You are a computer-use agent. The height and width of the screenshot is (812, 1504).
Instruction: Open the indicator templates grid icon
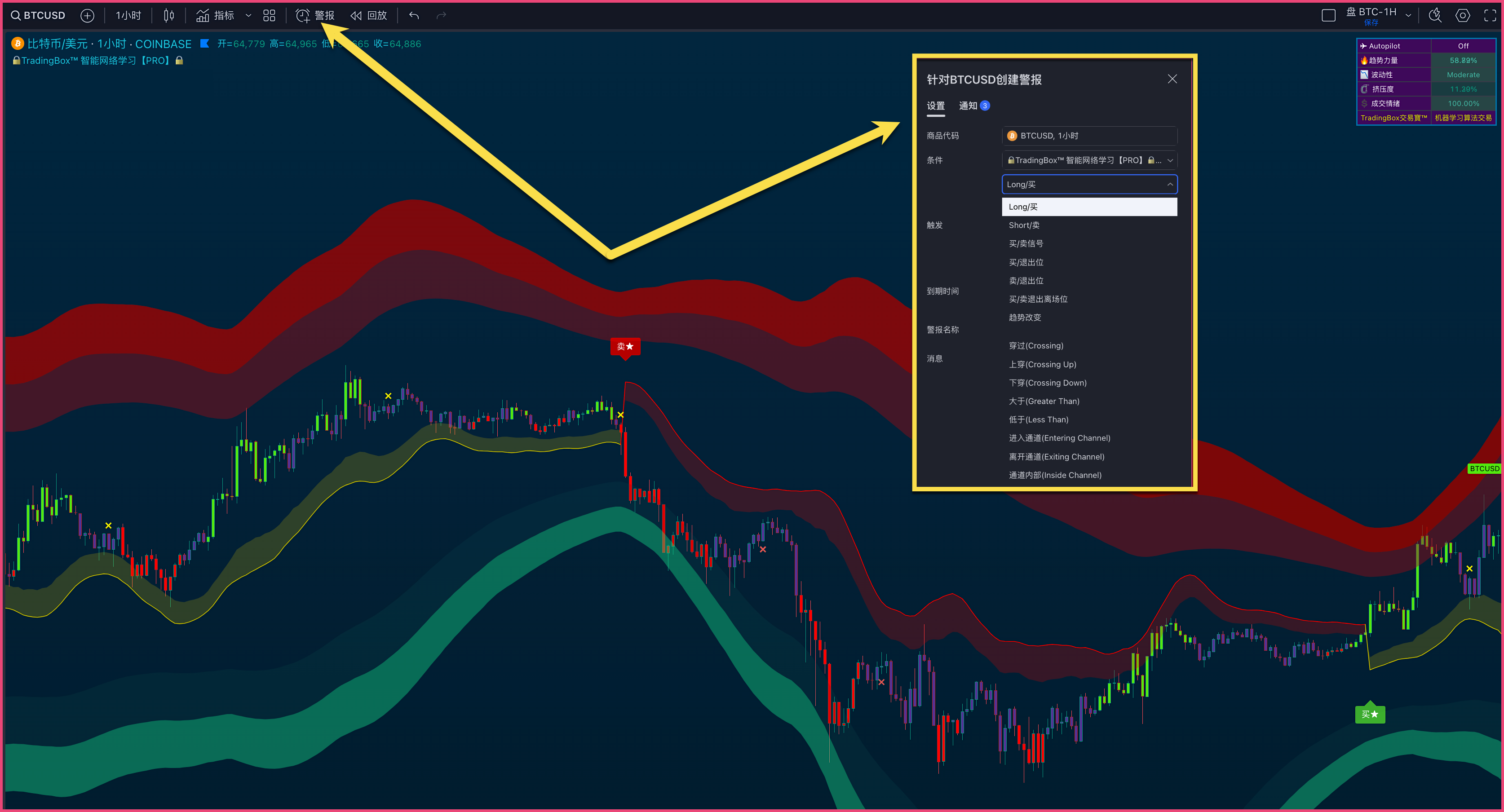click(x=269, y=16)
